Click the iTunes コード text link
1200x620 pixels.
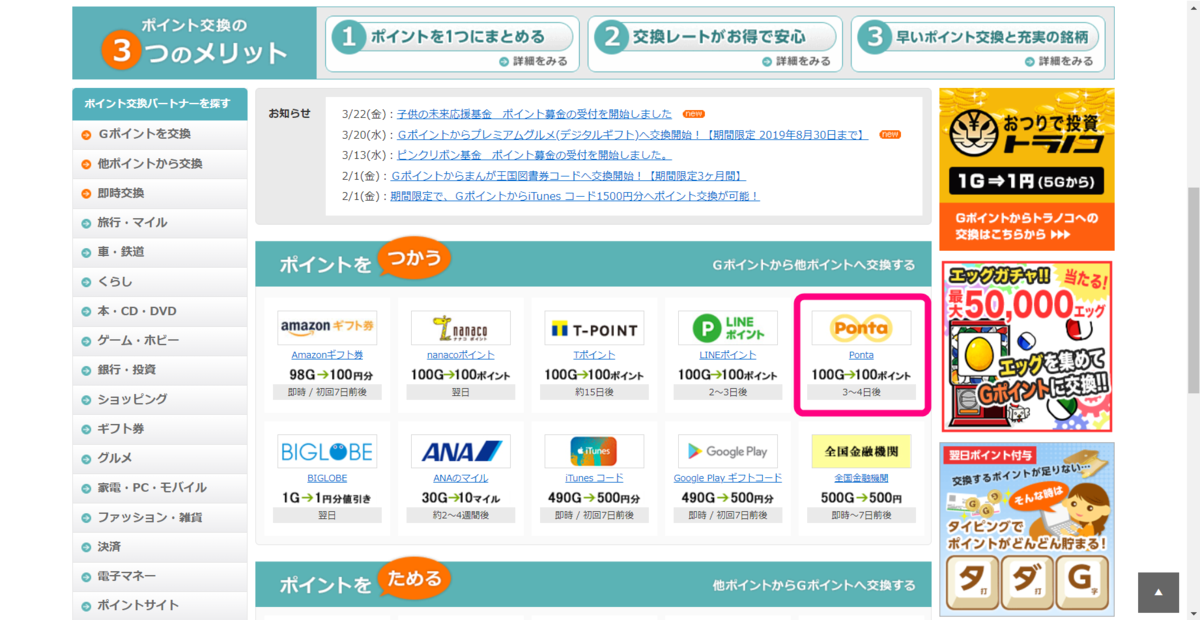coord(594,478)
